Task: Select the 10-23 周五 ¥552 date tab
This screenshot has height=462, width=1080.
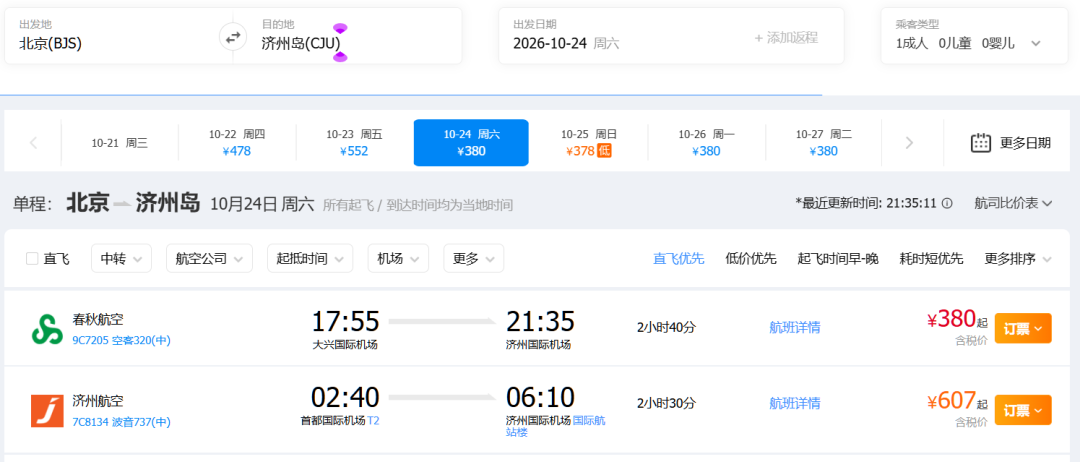Action: (354, 143)
